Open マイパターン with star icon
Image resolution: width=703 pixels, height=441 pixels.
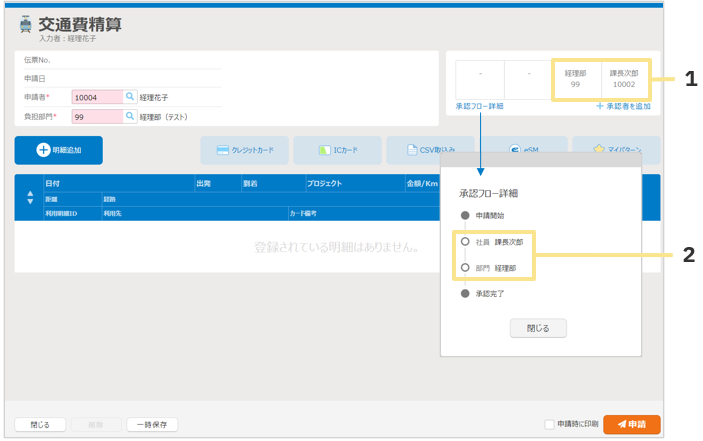[x=615, y=150]
